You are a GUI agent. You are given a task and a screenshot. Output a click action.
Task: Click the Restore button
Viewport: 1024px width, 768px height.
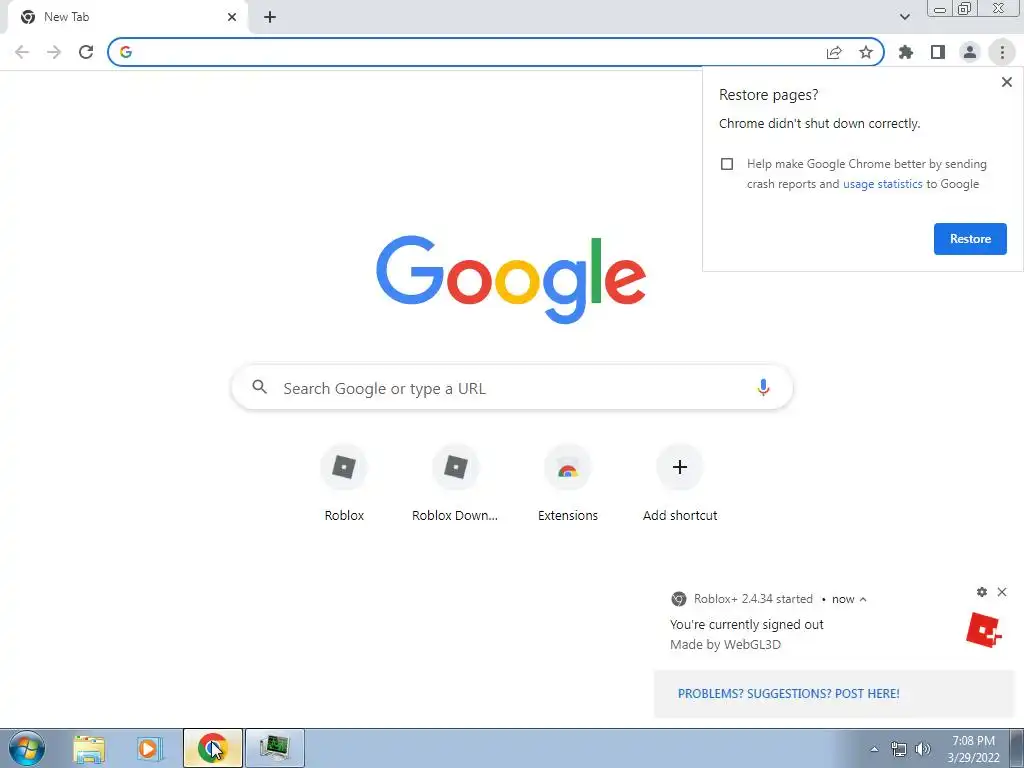[x=970, y=239]
